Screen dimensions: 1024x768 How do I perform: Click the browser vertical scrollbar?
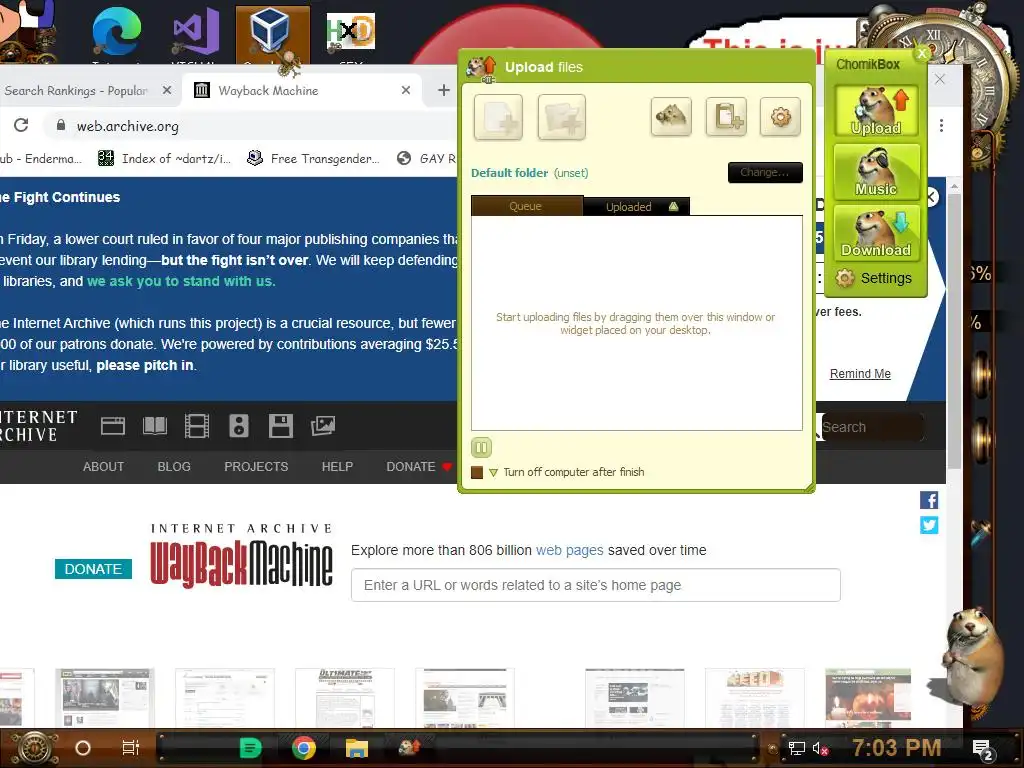pos(954,330)
